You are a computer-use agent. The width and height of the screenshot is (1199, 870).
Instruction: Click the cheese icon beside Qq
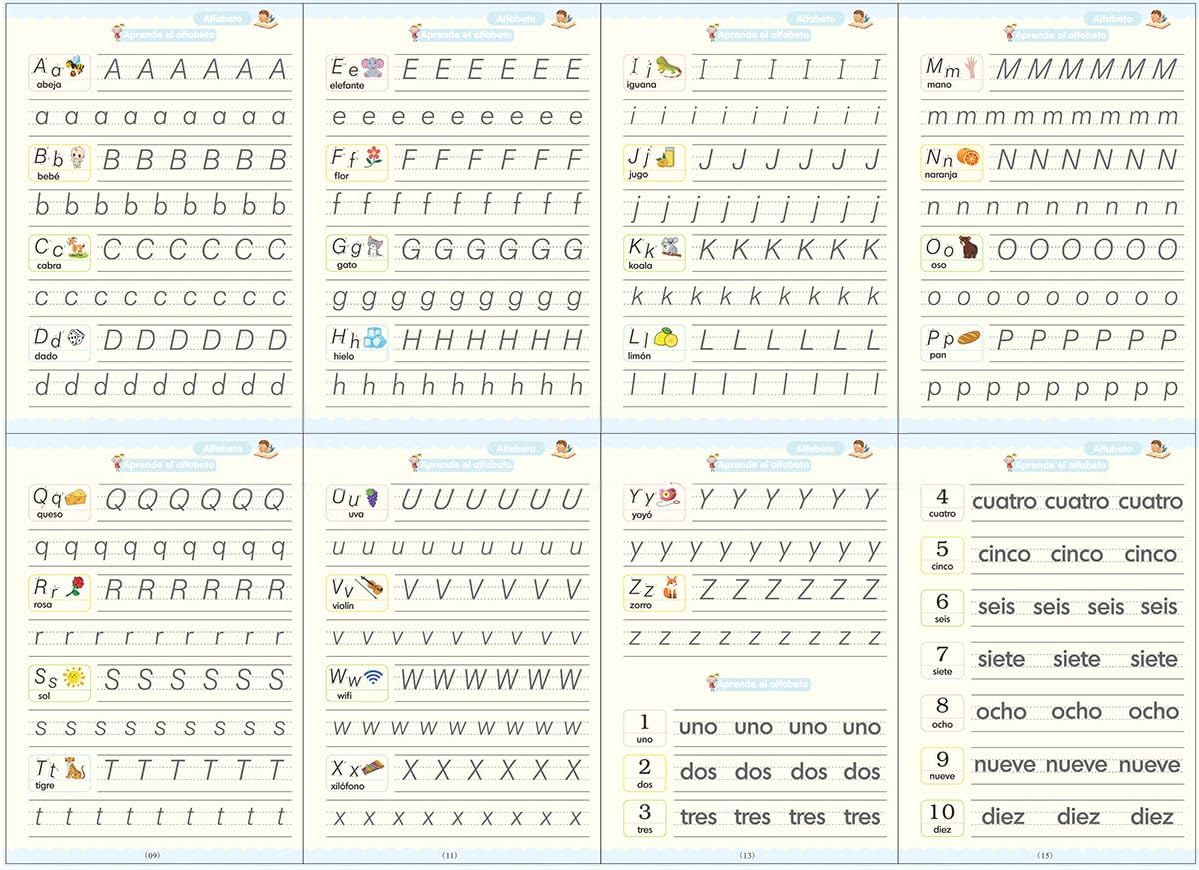click(77, 497)
